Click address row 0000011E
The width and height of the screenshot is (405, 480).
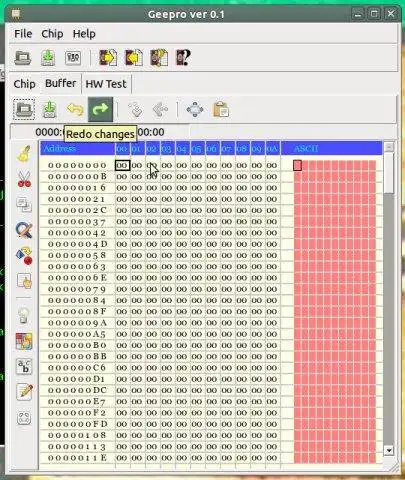click(x=77, y=458)
